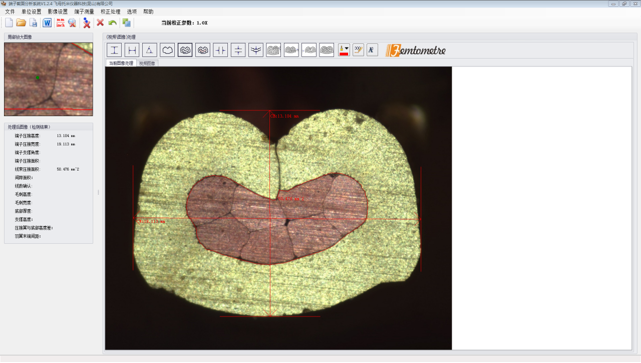The image size is (641, 363).
Task: Click the splitter handle beside results panel
Action: point(99,192)
